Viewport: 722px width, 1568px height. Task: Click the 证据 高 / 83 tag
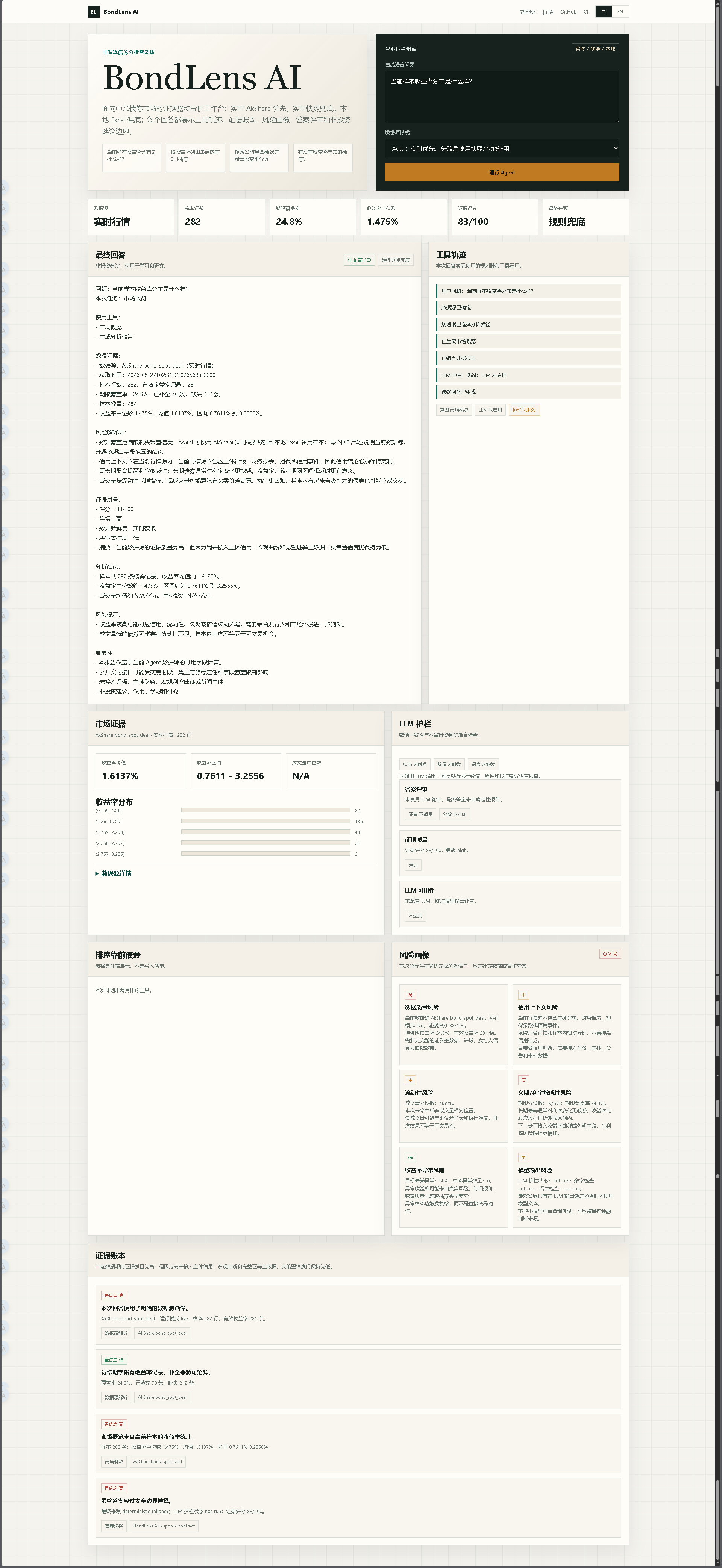click(359, 260)
